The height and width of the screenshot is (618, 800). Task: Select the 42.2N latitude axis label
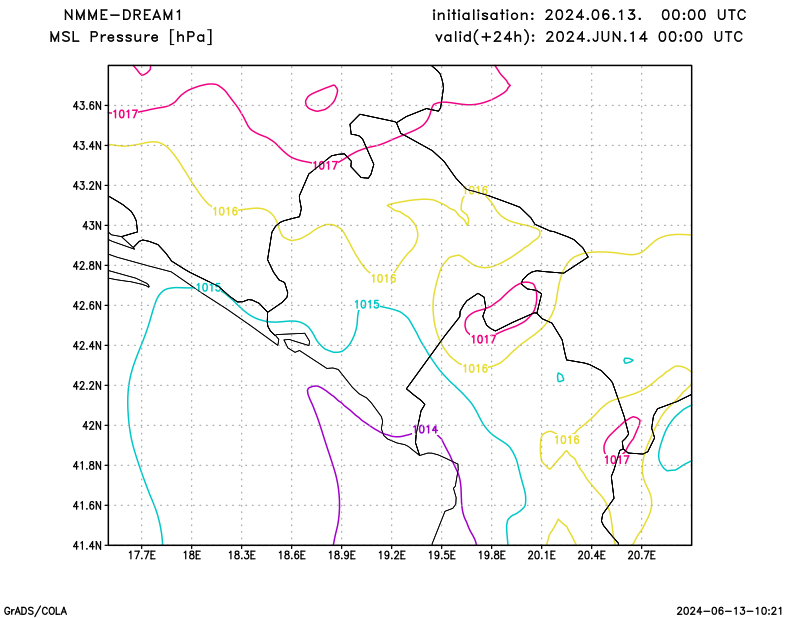tap(87, 385)
